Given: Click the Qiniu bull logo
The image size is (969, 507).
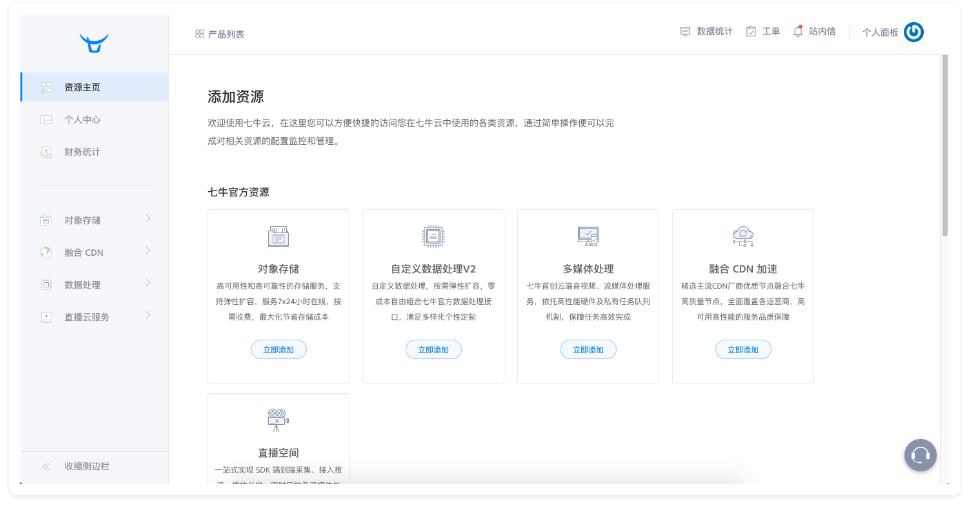Looking at the screenshot, I should tap(94, 43).
